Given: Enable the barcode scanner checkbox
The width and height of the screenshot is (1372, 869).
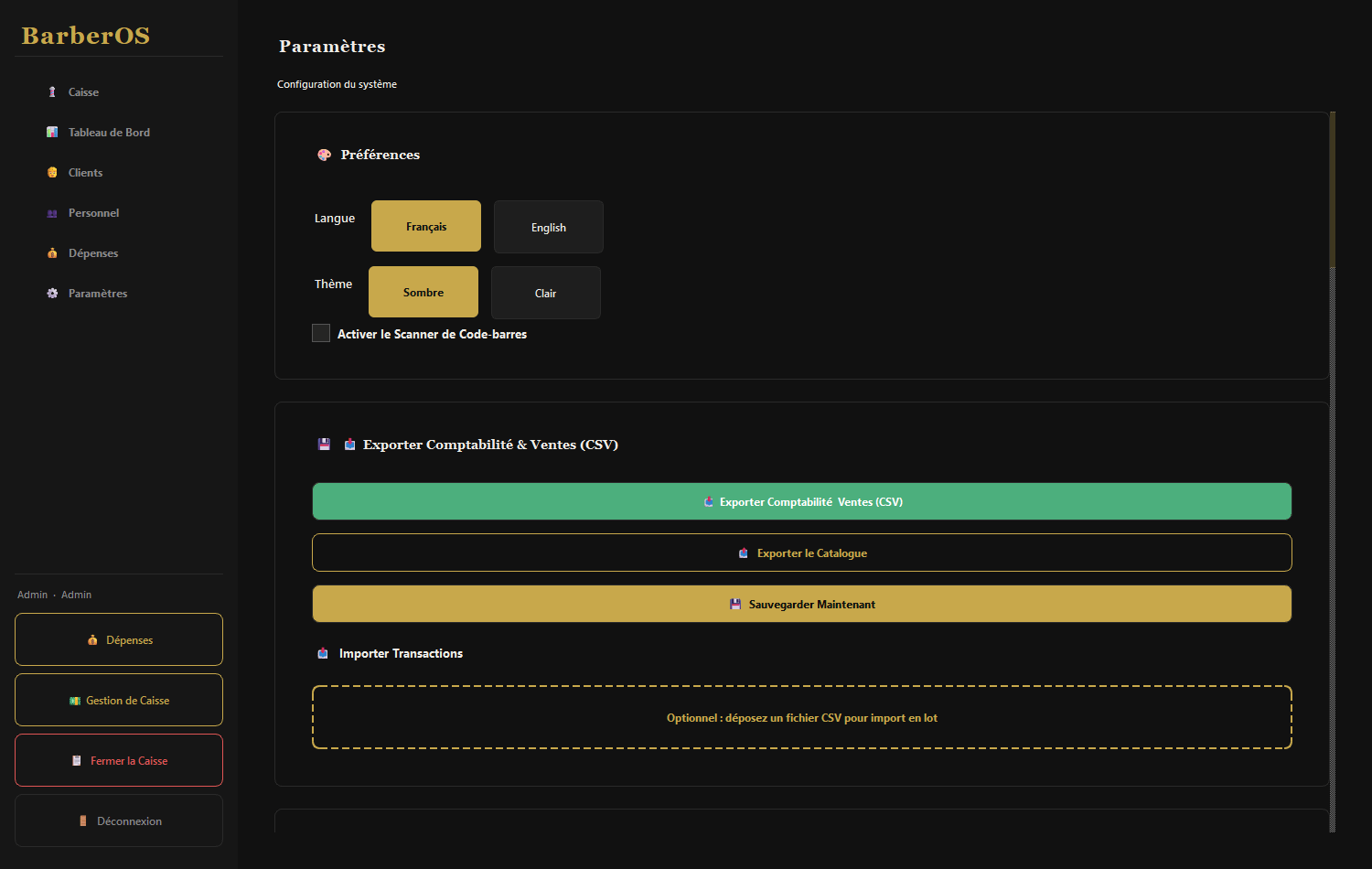Looking at the screenshot, I should pos(321,333).
